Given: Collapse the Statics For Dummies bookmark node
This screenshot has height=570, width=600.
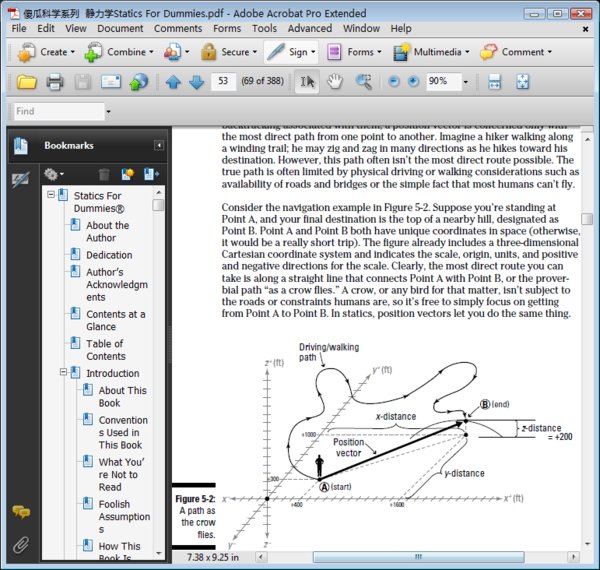Looking at the screenshot, I should [x=50, y=196].
